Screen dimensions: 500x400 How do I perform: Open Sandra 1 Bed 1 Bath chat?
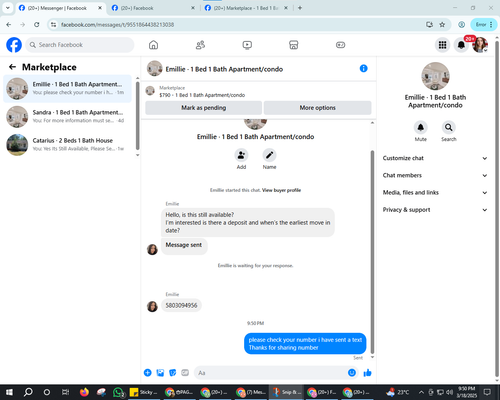point(67,117)
